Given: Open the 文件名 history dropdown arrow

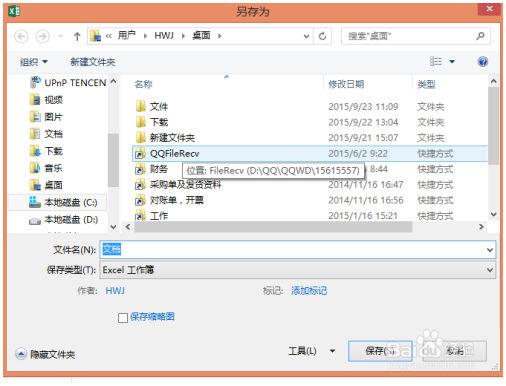Looking at the screenshot, I should coord(490,249).
